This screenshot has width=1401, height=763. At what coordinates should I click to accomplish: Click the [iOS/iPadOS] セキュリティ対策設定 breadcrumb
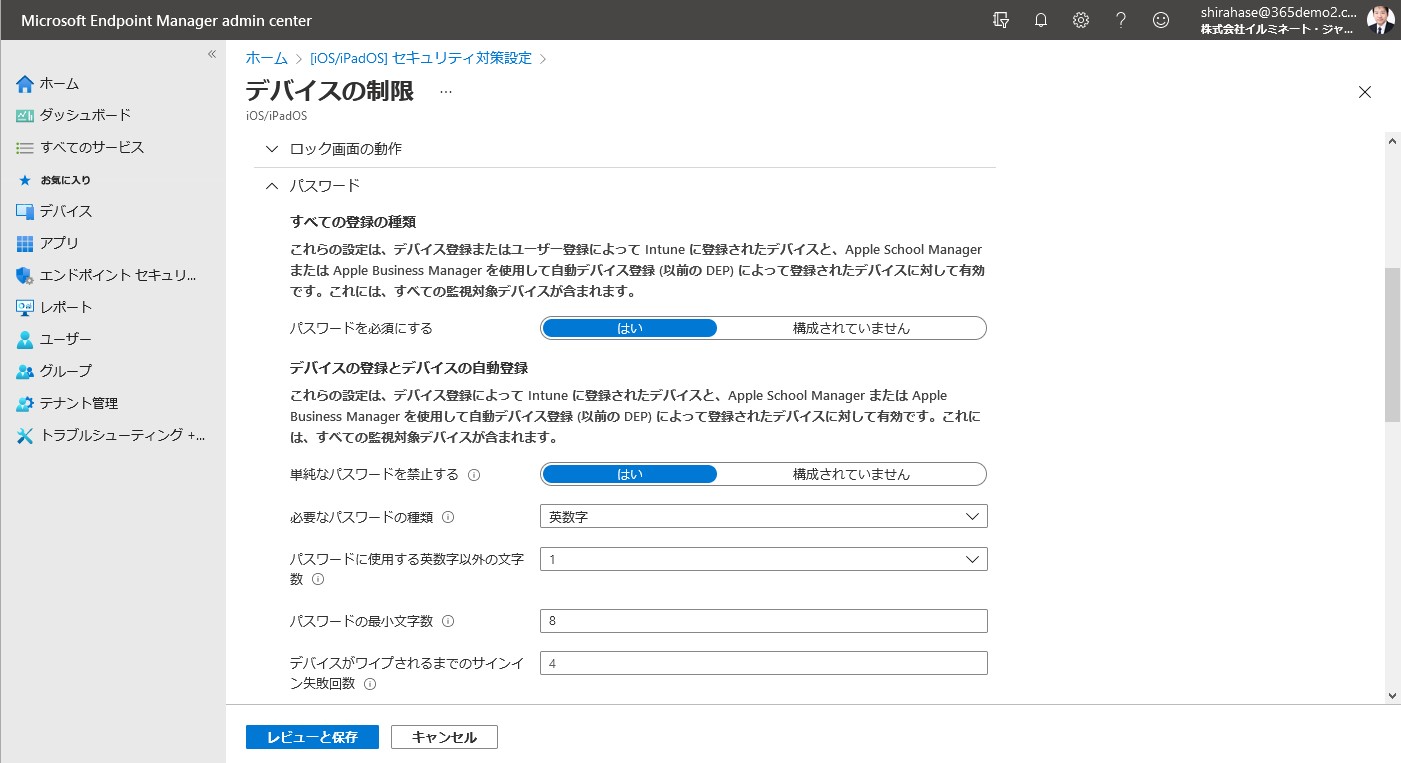point(421,58)
